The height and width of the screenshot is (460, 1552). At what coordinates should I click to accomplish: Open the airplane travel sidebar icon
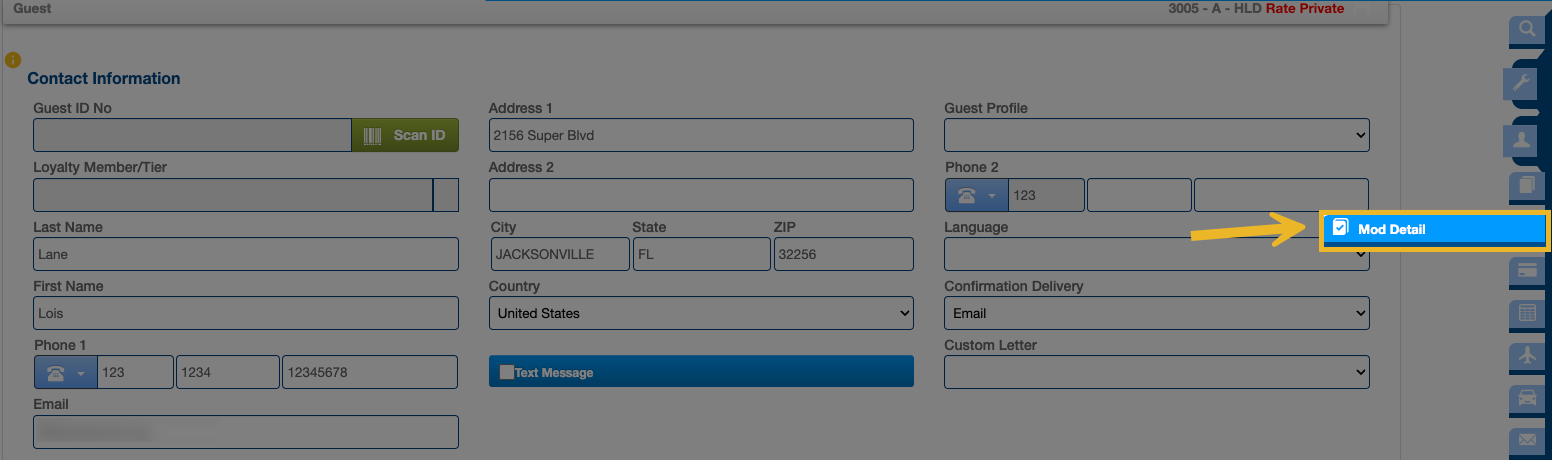[x=1526, y=356]
